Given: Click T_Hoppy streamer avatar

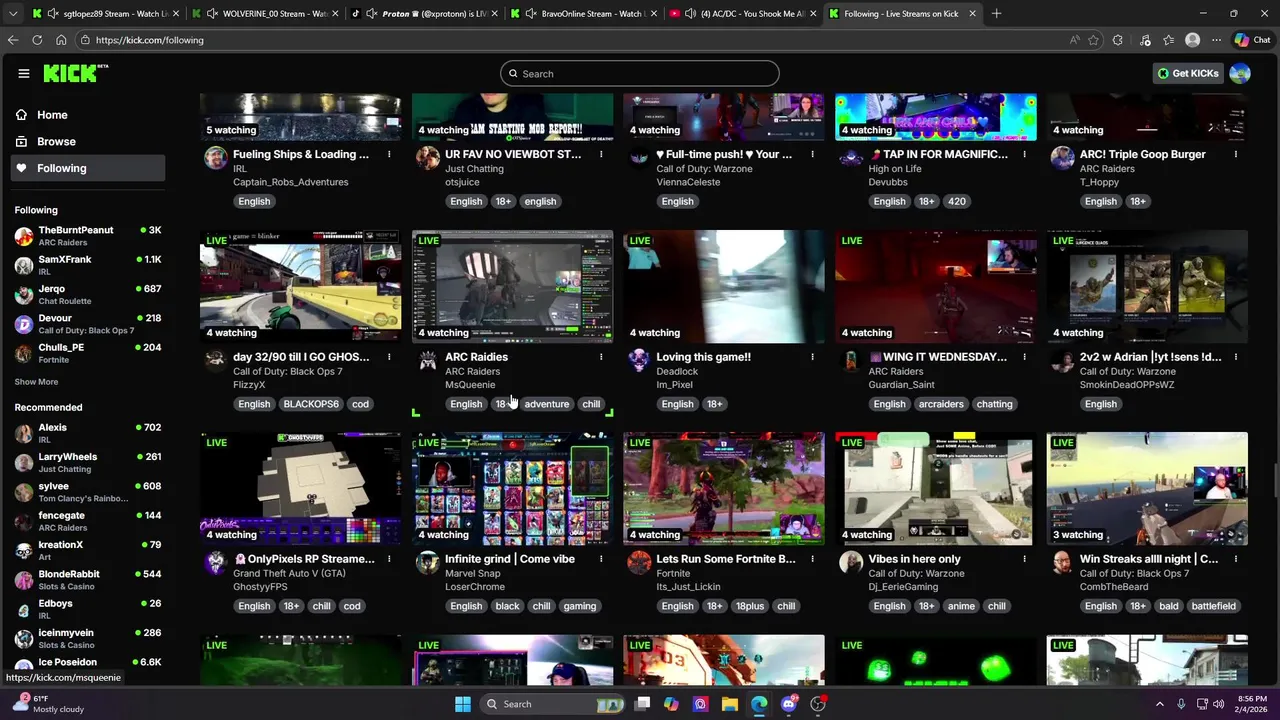Looking at the screenshot, I should [x=1062, y=158].
